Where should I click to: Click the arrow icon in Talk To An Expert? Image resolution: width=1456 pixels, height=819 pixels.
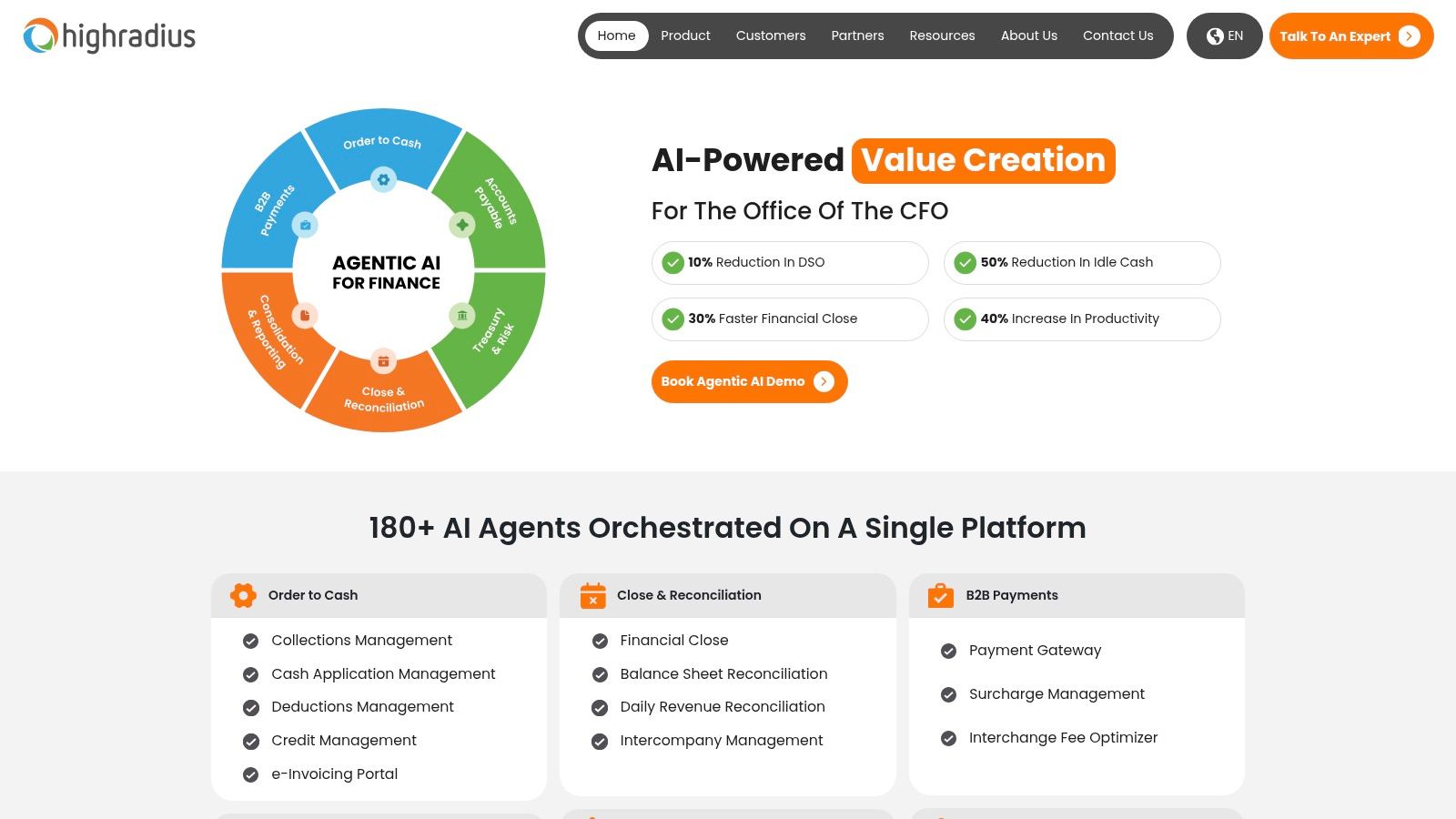[x=1409, y=36]
